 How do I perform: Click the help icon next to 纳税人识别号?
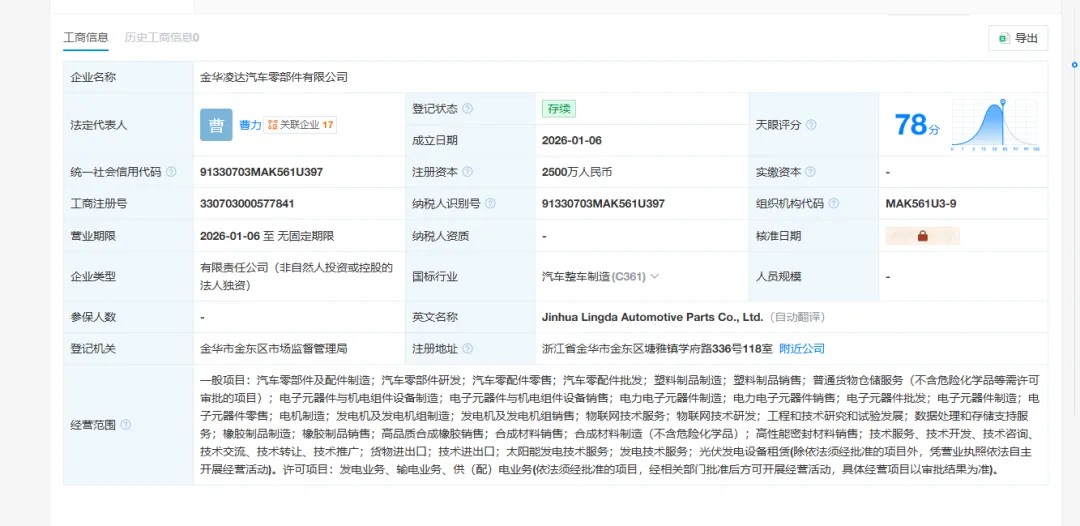[489, 203]
